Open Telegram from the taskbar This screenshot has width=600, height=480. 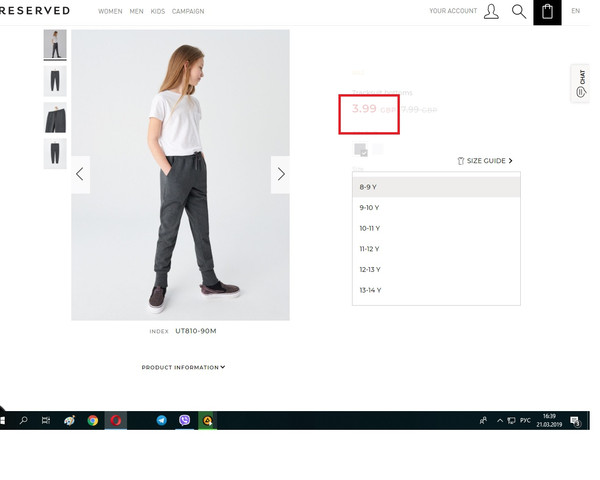[x=162, y=421]
